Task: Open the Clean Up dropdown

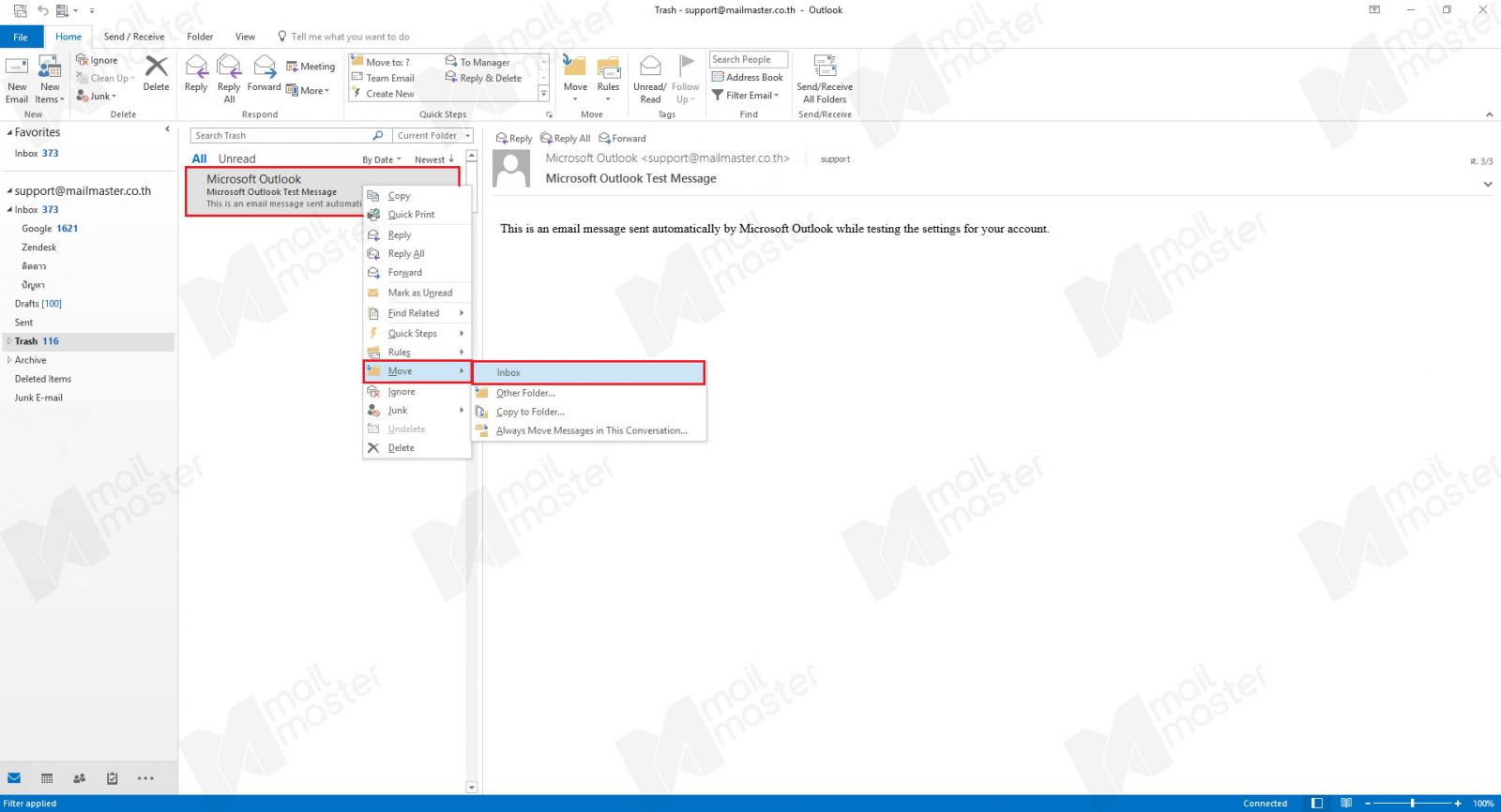Action: click(106, 78)
